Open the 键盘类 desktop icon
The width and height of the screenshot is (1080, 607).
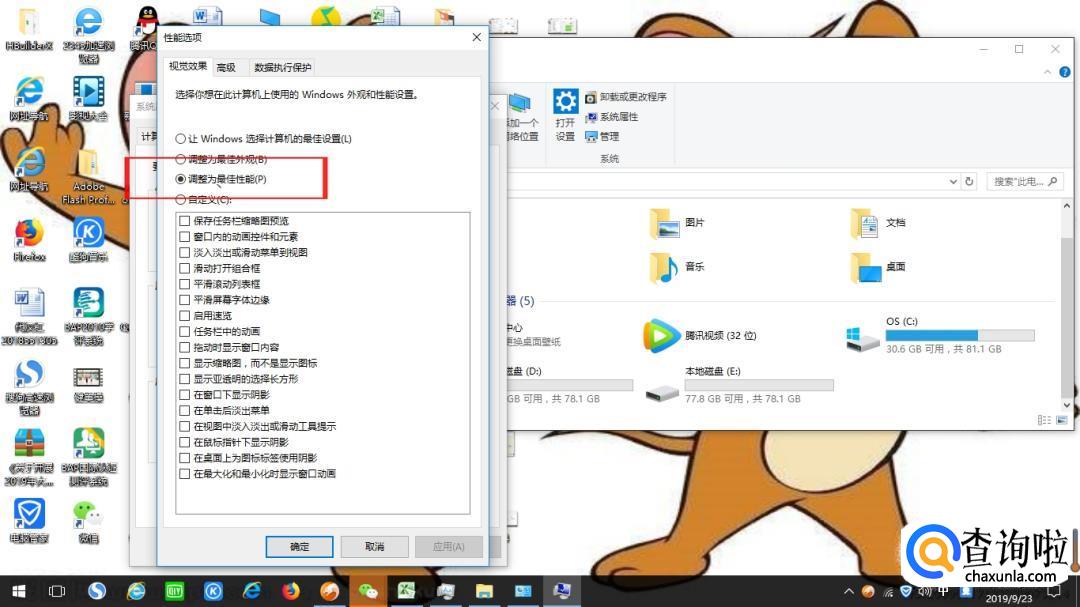click(x=88, y=383)
